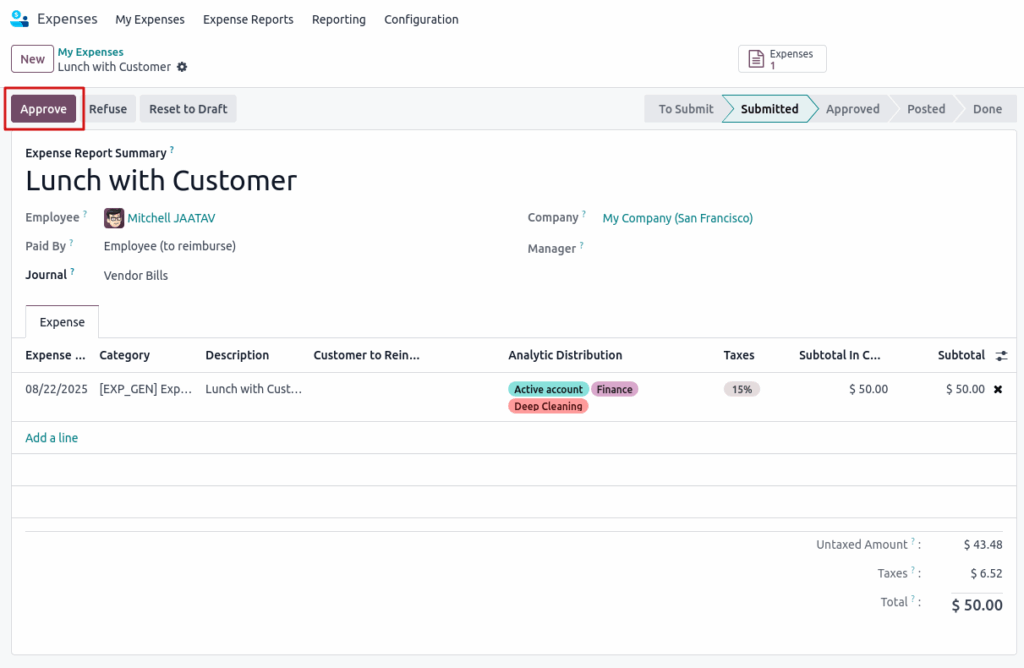Click the Refuse button
This screenshot has width=1024, height=668.
(108, 109)
